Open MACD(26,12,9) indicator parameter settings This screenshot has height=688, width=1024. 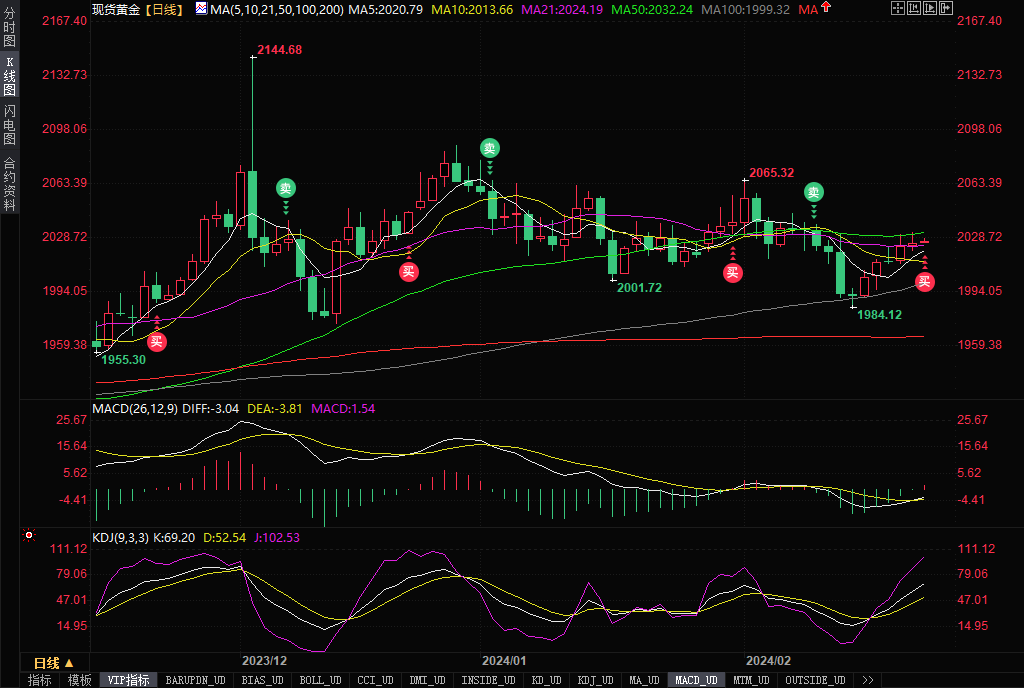pyautogui.click(x=135, y=408)
